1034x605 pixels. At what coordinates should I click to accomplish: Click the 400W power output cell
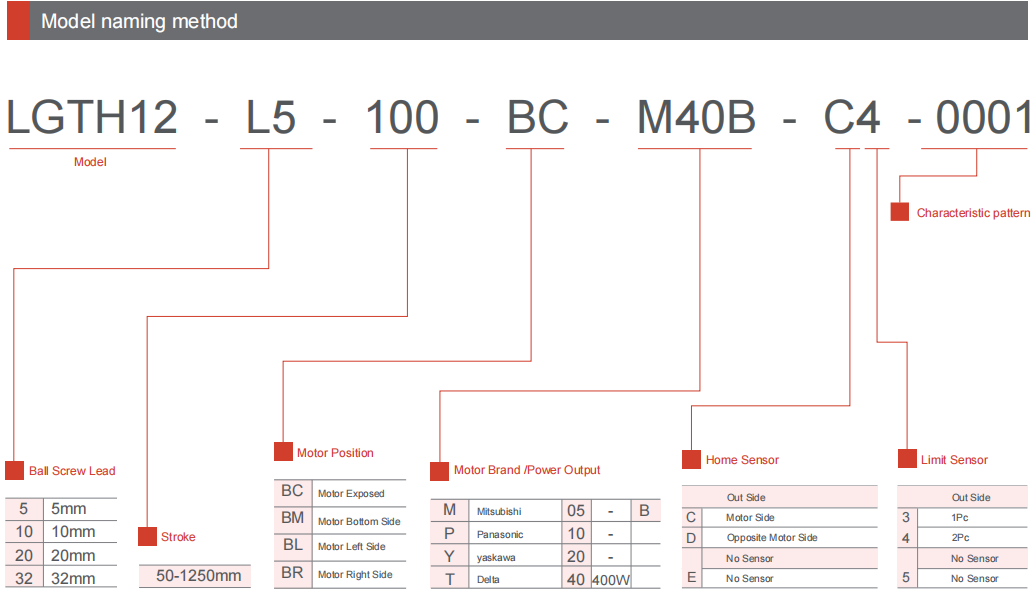[610, 580]
